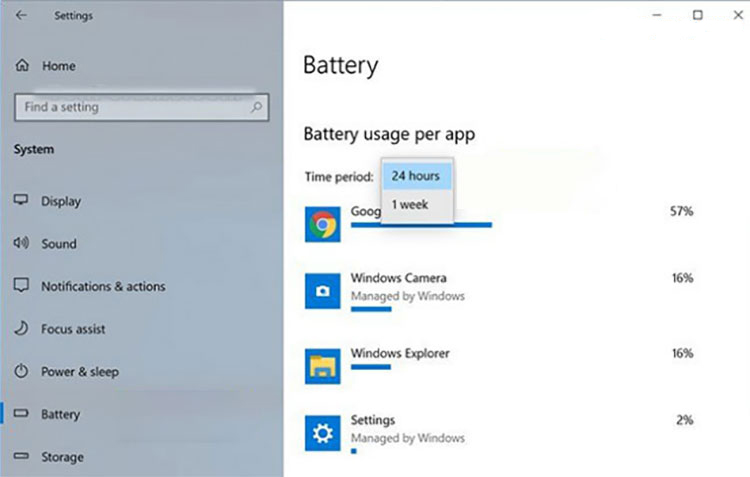Open Sound settings page
Viewport: 750px width, 477px height.
tap(59, 244)
